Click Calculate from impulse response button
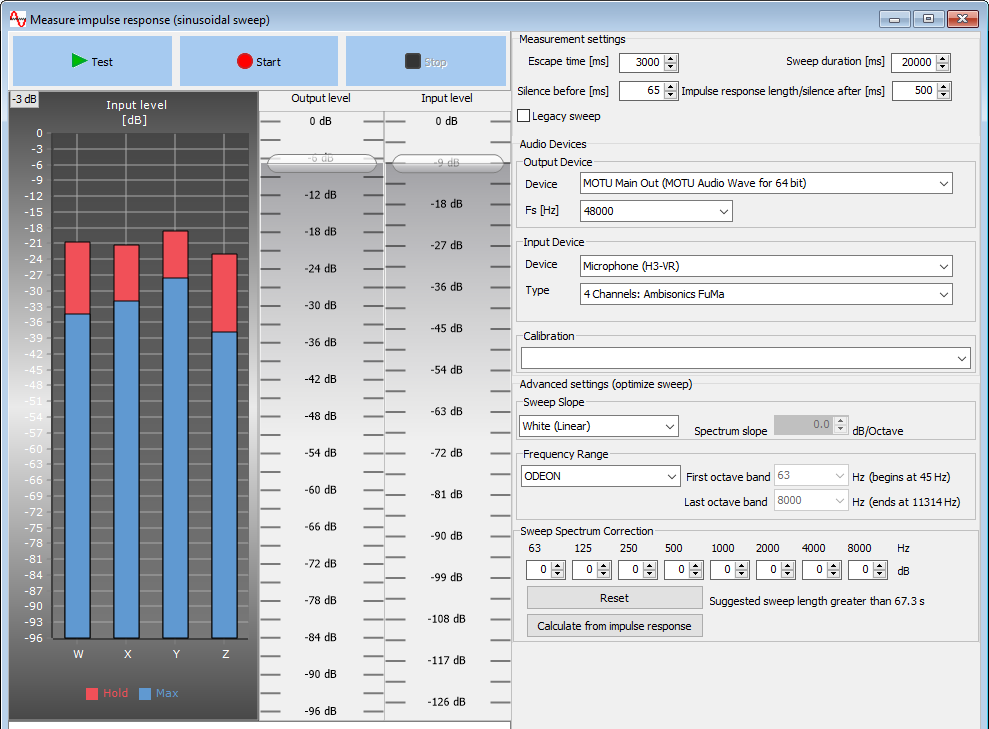989x729 pixels. tap(614, 626)
